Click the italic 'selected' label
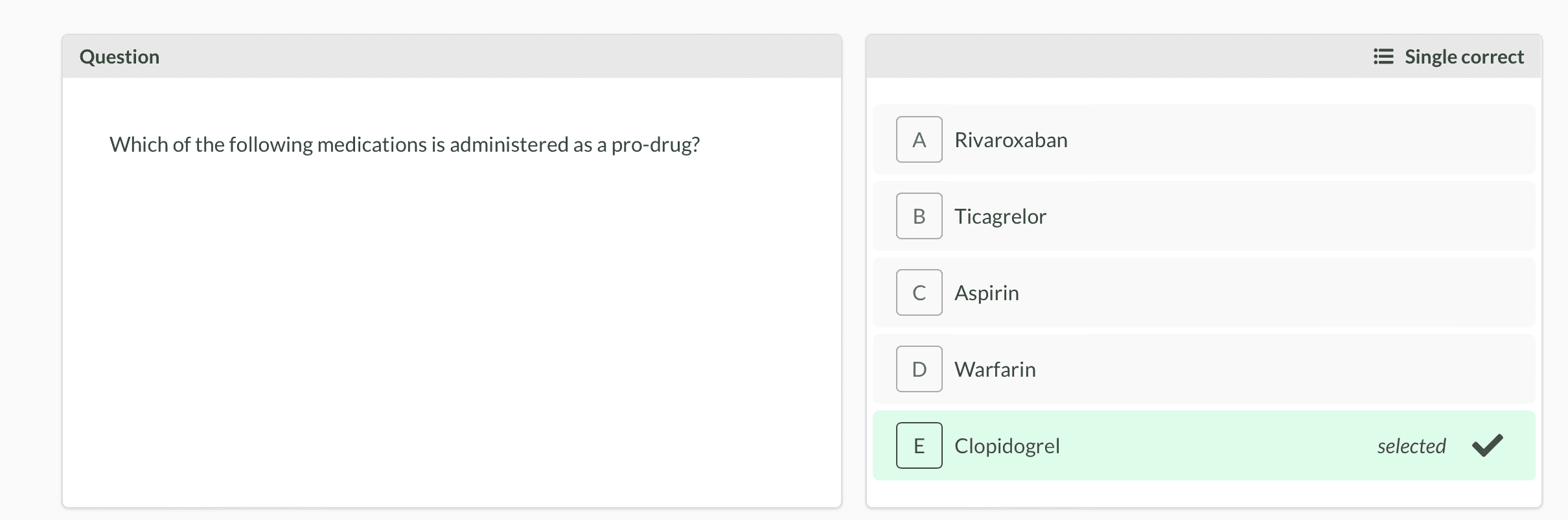Screen dimensions: 1568x520 click(1411, 446)
